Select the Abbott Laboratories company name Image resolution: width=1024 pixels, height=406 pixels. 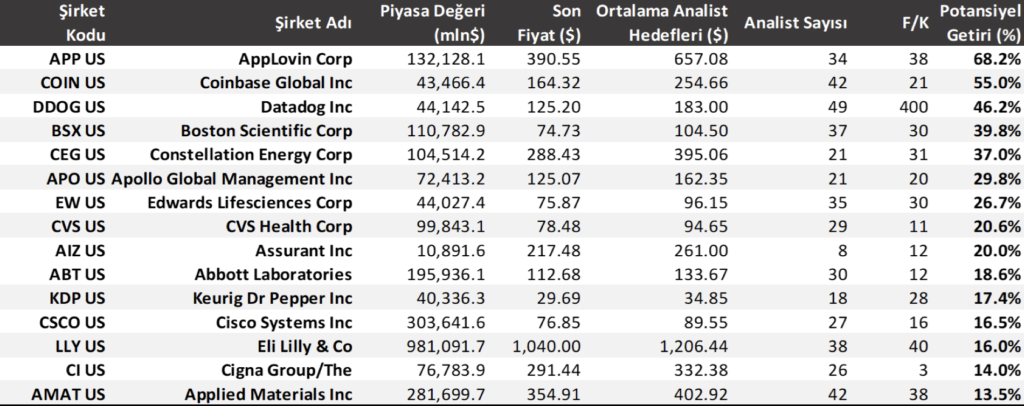point(284,274)
